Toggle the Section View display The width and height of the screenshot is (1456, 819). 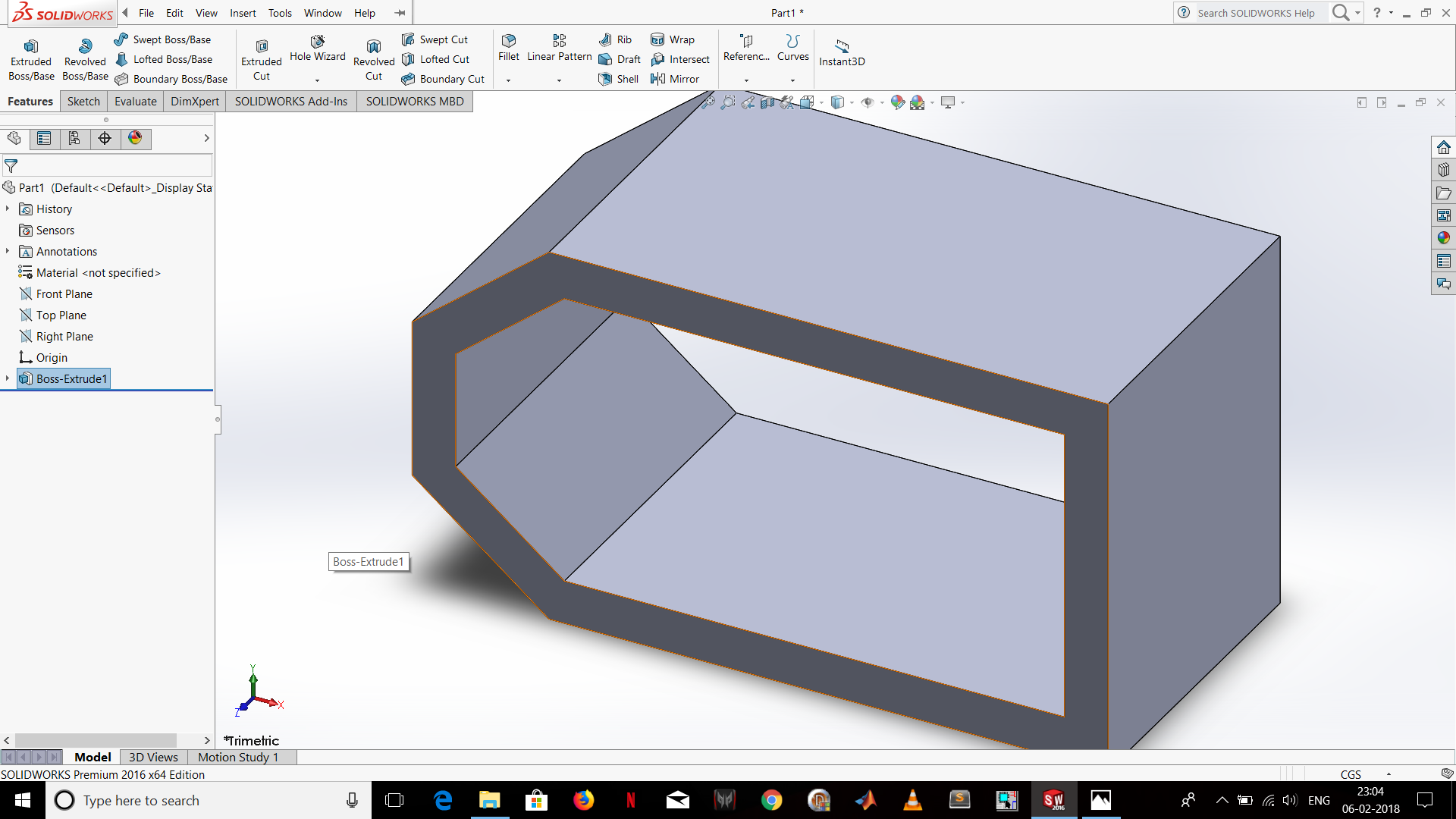(767, 102)
